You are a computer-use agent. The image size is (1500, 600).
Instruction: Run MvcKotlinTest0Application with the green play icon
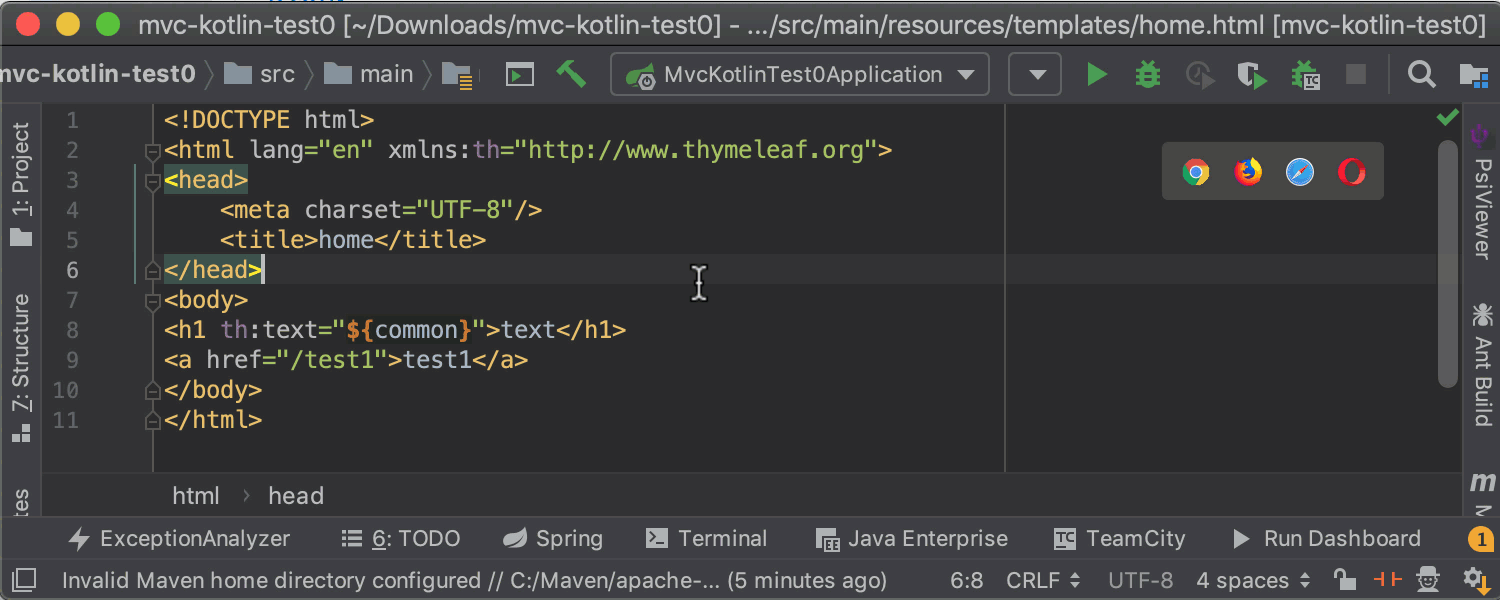(x=1097, y=74)
